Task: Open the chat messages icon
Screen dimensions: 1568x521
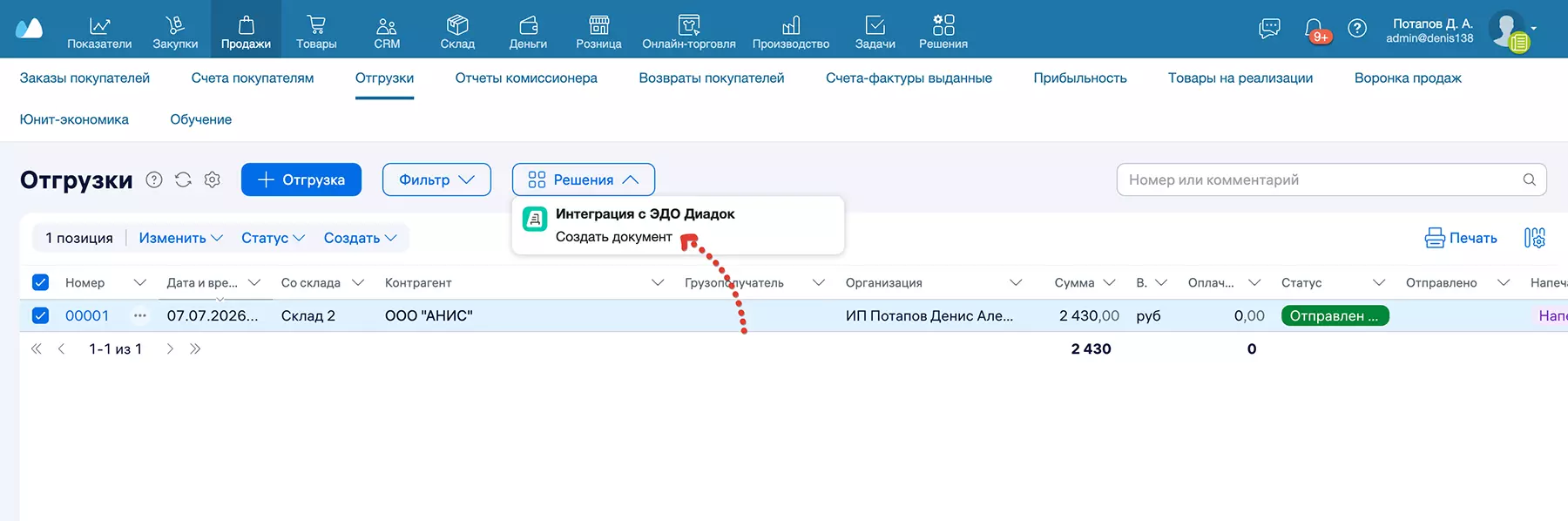Action: tap(1269, 28)
